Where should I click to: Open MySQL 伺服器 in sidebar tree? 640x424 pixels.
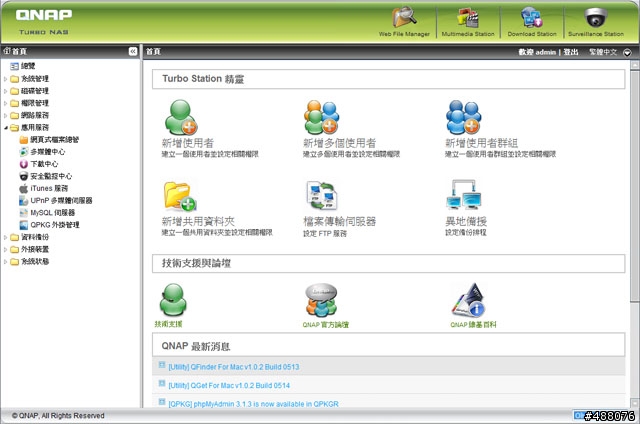47,213
